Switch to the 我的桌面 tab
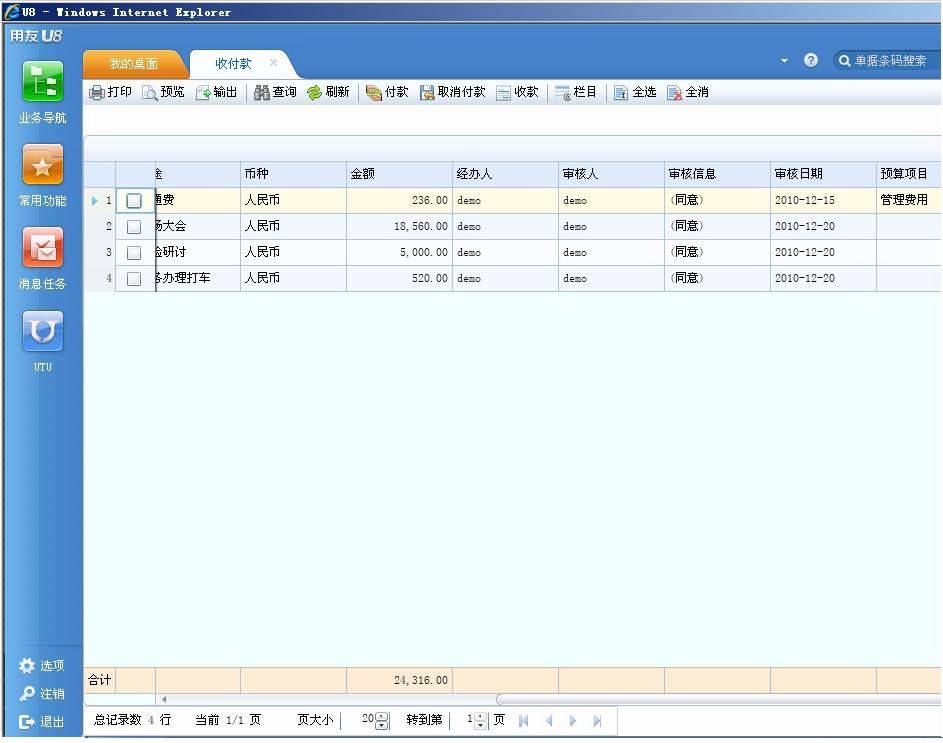943x743 pixels. [x=134, y=64]
